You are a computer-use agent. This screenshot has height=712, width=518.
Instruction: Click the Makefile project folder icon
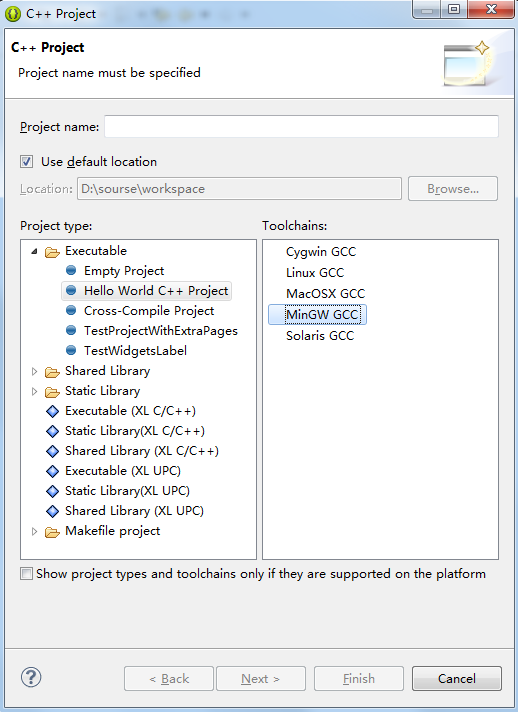[53, 532]
